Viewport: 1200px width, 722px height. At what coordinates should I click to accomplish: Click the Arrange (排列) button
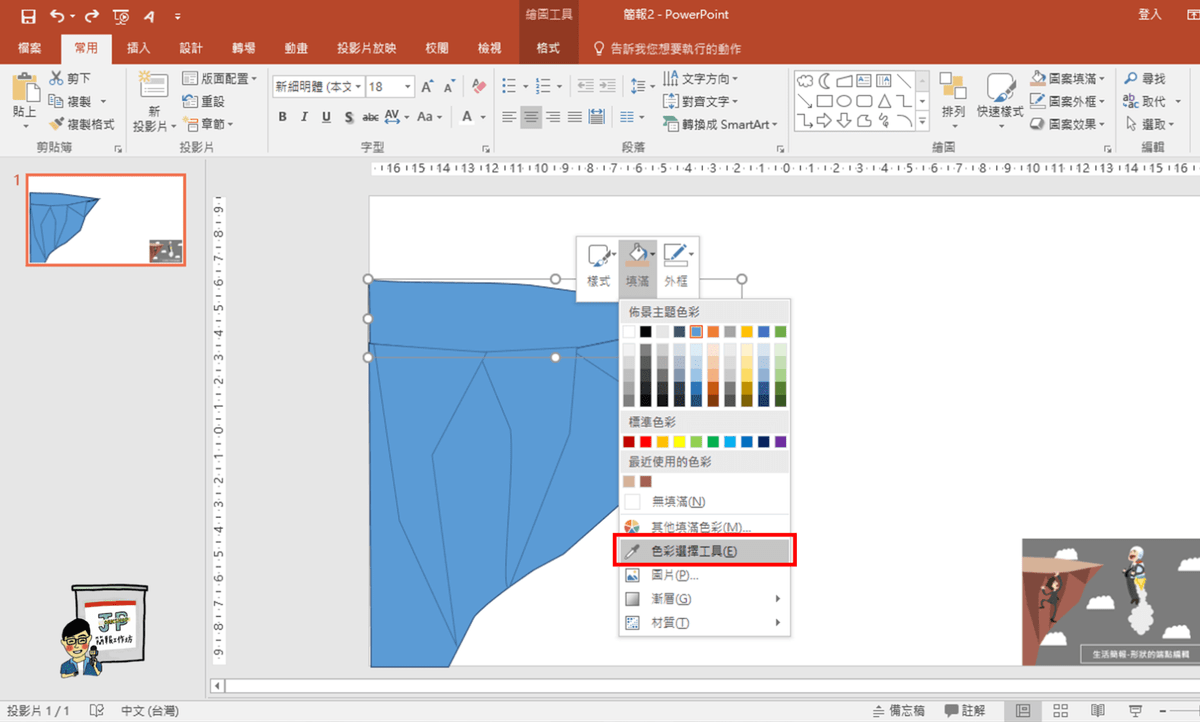[x=953, y=100]
